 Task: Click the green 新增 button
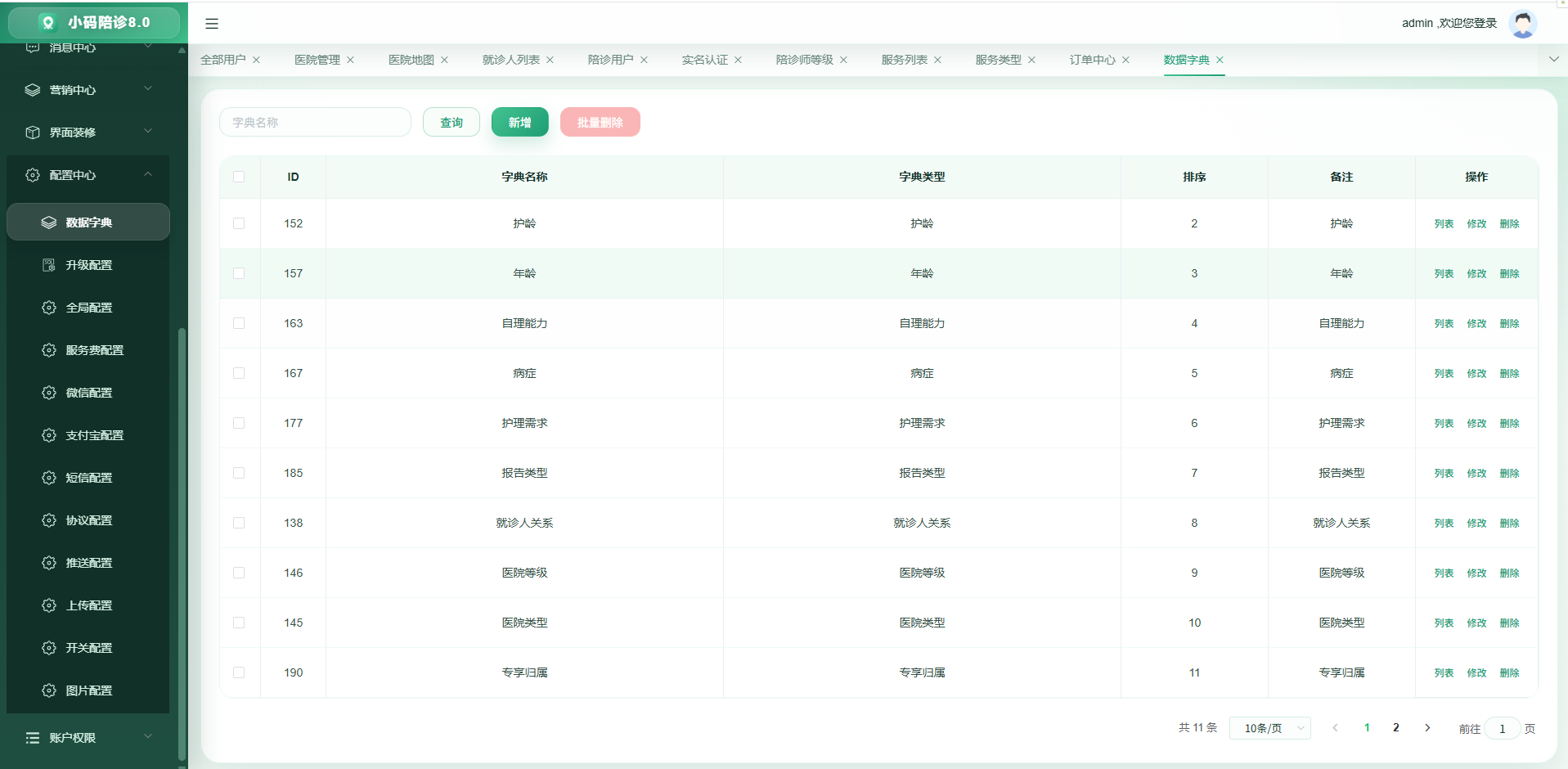(520, 123)
